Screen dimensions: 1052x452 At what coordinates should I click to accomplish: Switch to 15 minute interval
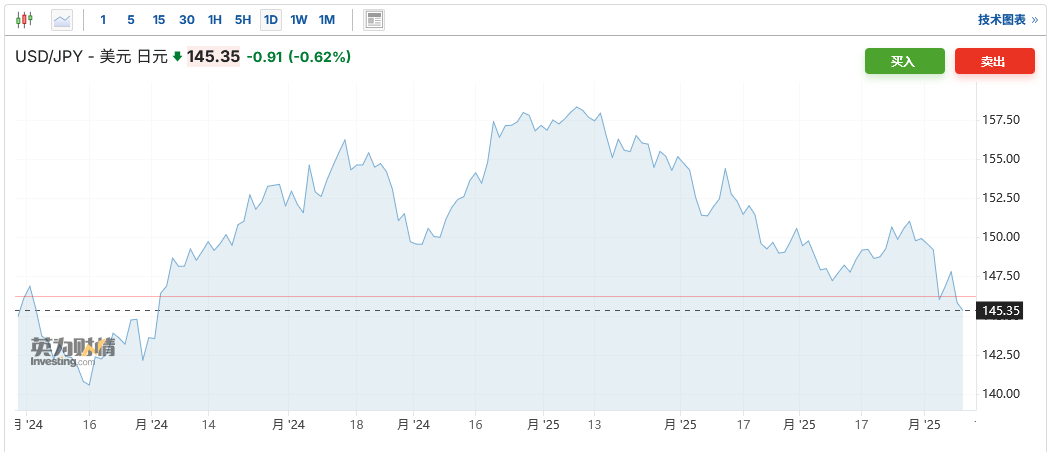tap(159, 19)
